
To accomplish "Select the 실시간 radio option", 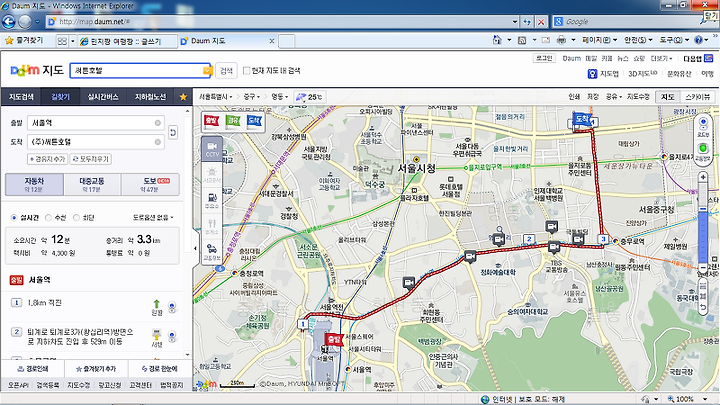I will click(14, 218).
